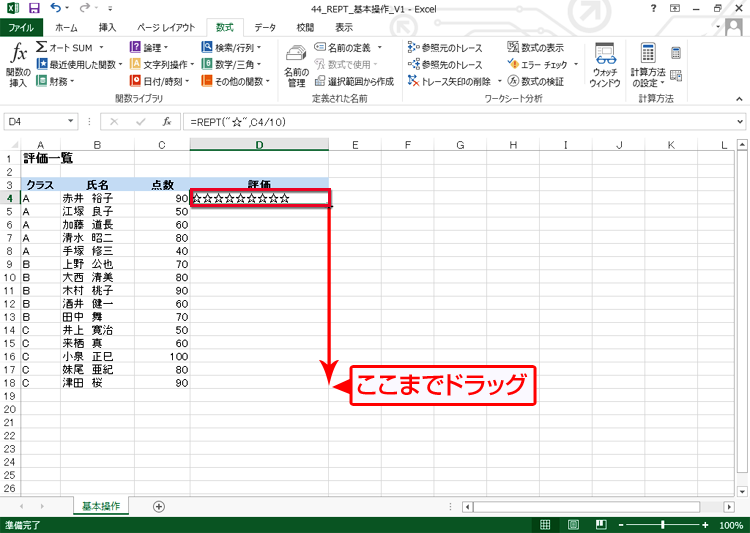This screenshot has height=533, width=750.
Task: Switch to the Review (校閲) tab
Action: 305,27
